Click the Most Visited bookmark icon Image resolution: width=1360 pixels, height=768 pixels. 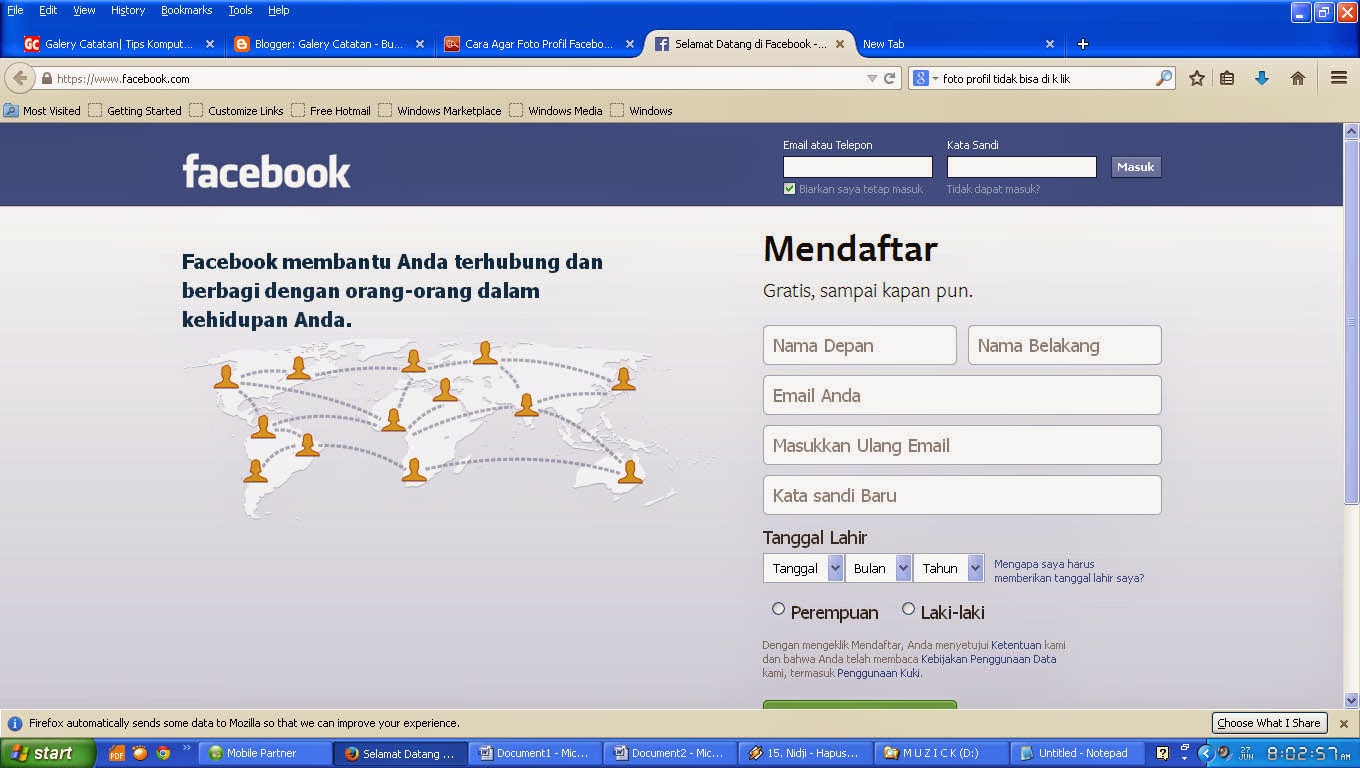pyautogui.click(x=11, y=111)
